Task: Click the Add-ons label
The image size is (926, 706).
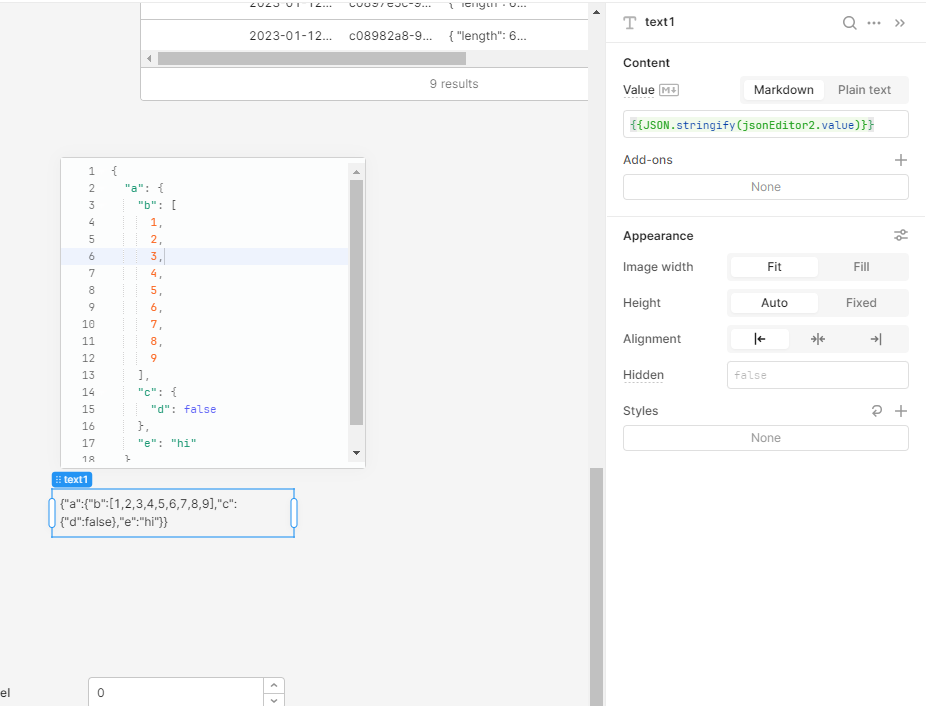Action: (647, 160)
